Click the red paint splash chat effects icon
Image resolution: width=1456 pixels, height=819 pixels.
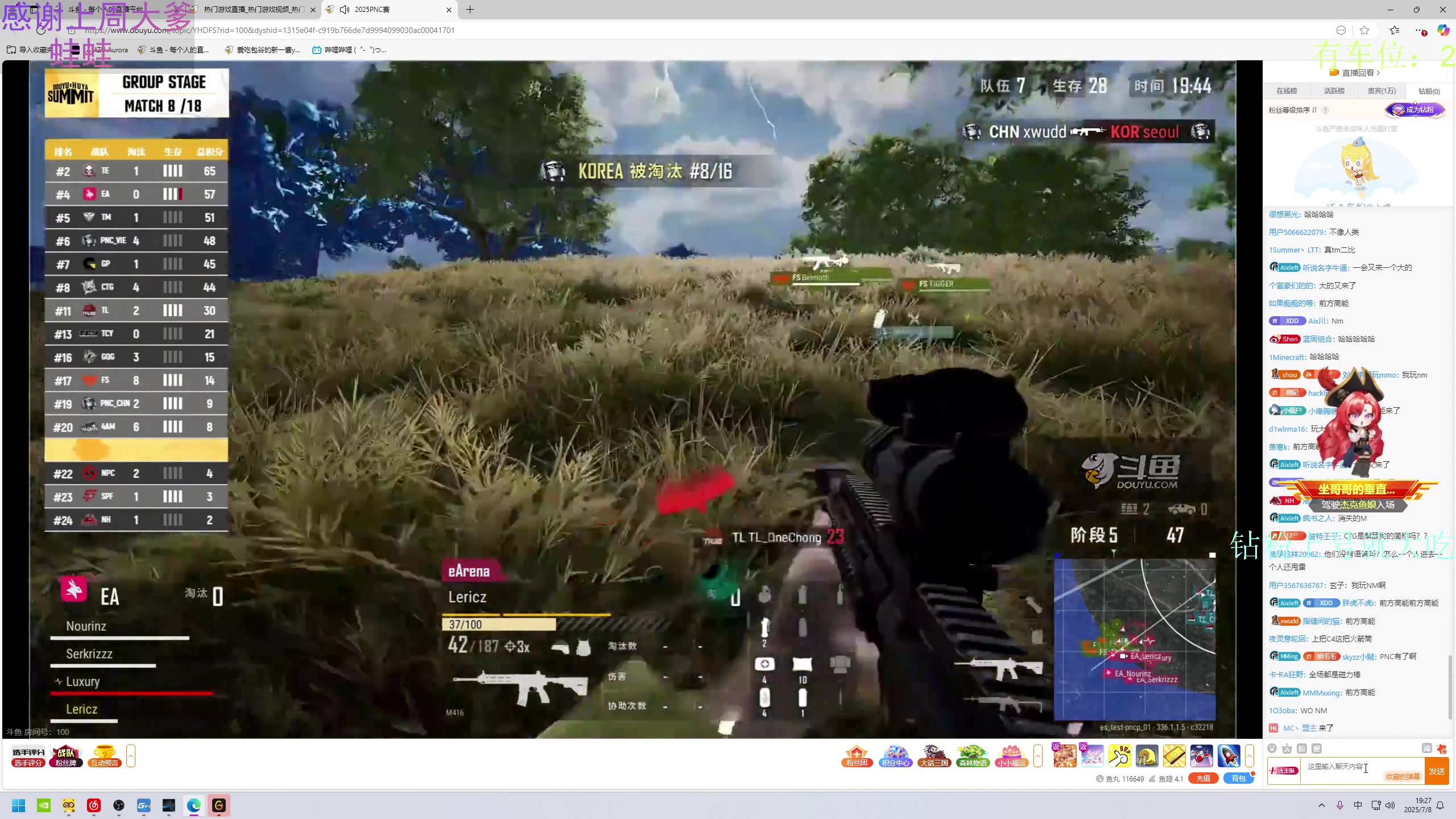pyautogui.click(x=1441, y=748)
